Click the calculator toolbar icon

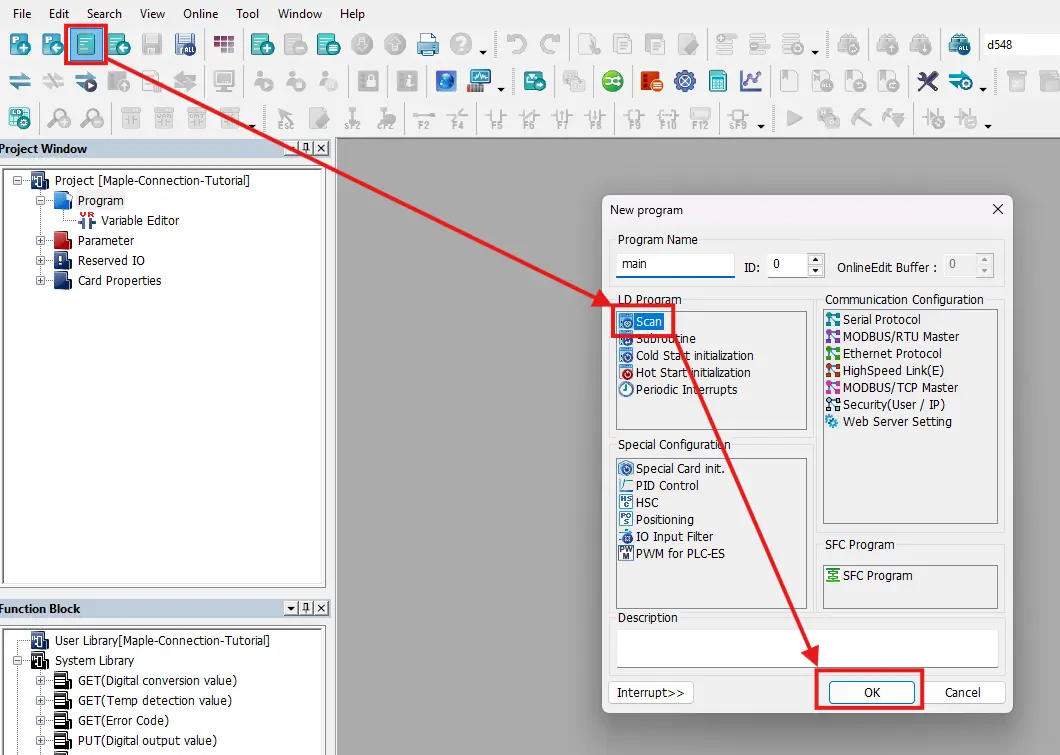point(719,82)
